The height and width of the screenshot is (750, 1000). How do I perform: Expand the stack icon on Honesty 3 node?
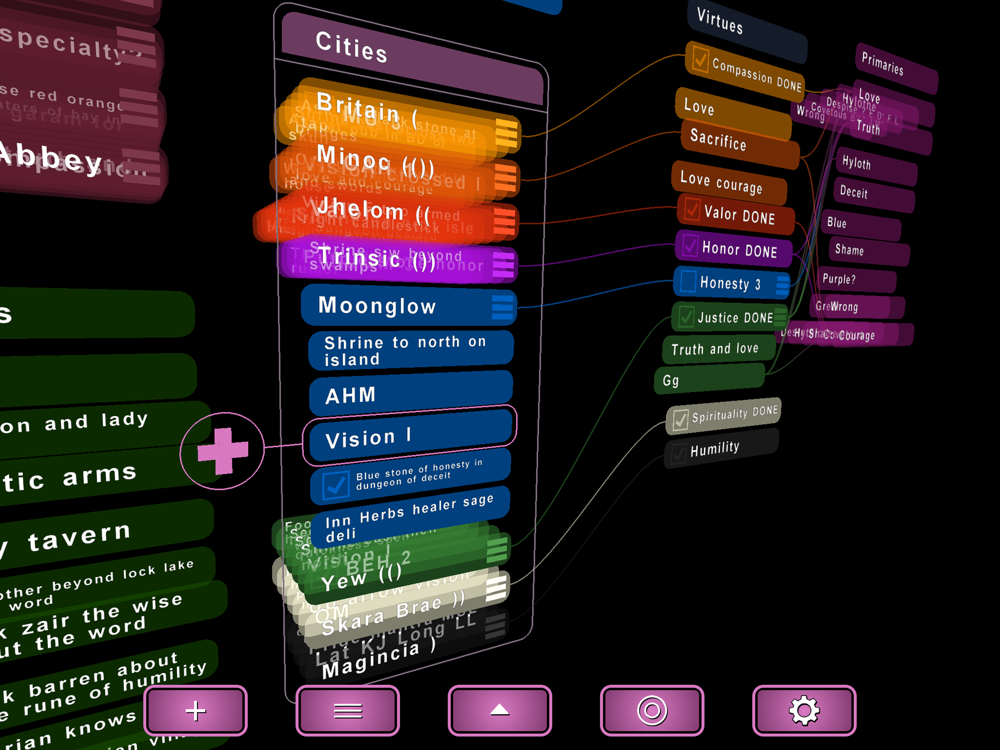(782, 286)
